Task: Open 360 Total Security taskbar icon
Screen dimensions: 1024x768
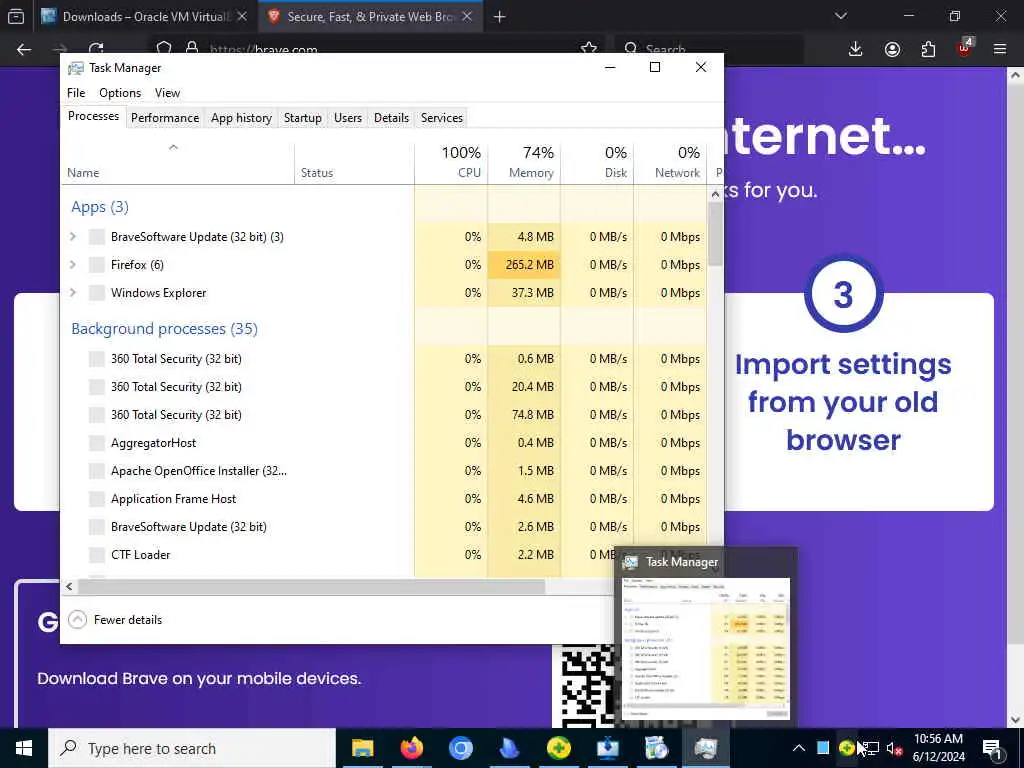Action: click(558, 748)
